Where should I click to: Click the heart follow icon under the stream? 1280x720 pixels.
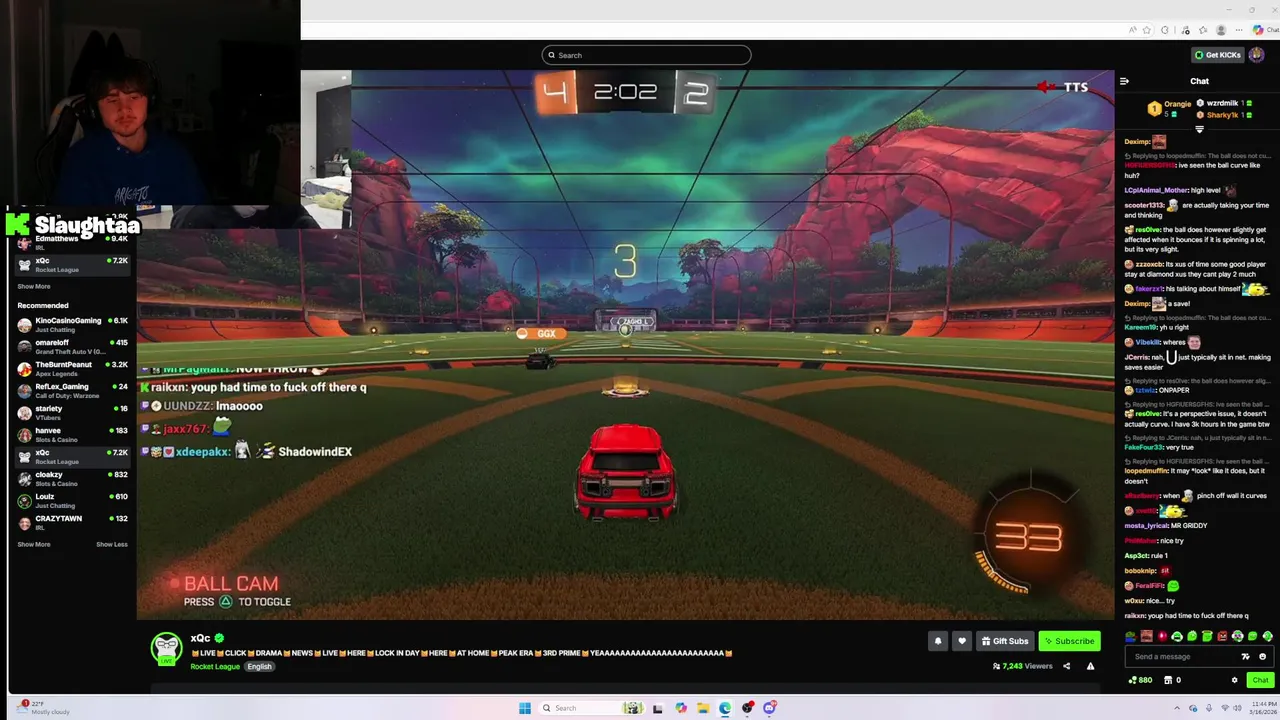pos(962,641)
